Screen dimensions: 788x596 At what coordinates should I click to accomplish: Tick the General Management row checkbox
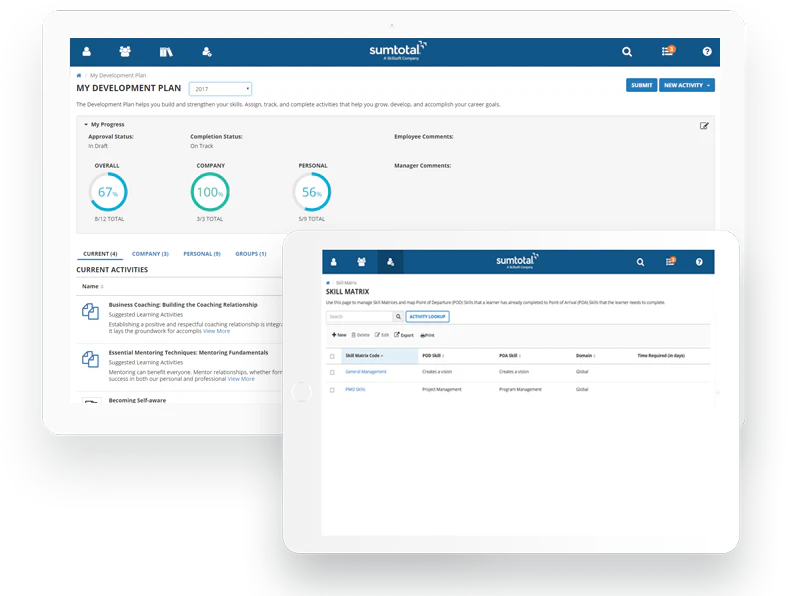332,372
